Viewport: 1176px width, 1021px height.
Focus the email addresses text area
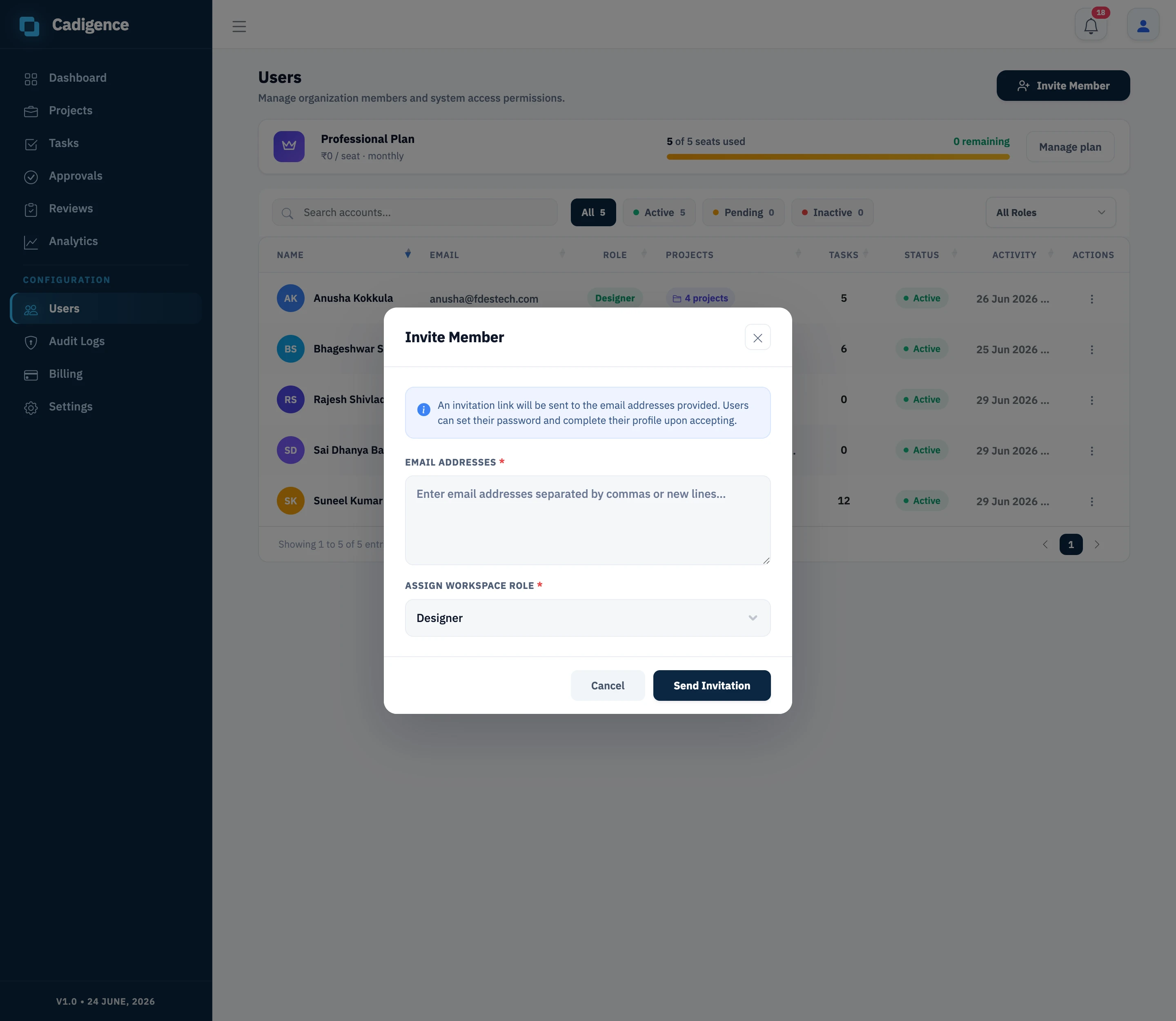tap(588, 520)
